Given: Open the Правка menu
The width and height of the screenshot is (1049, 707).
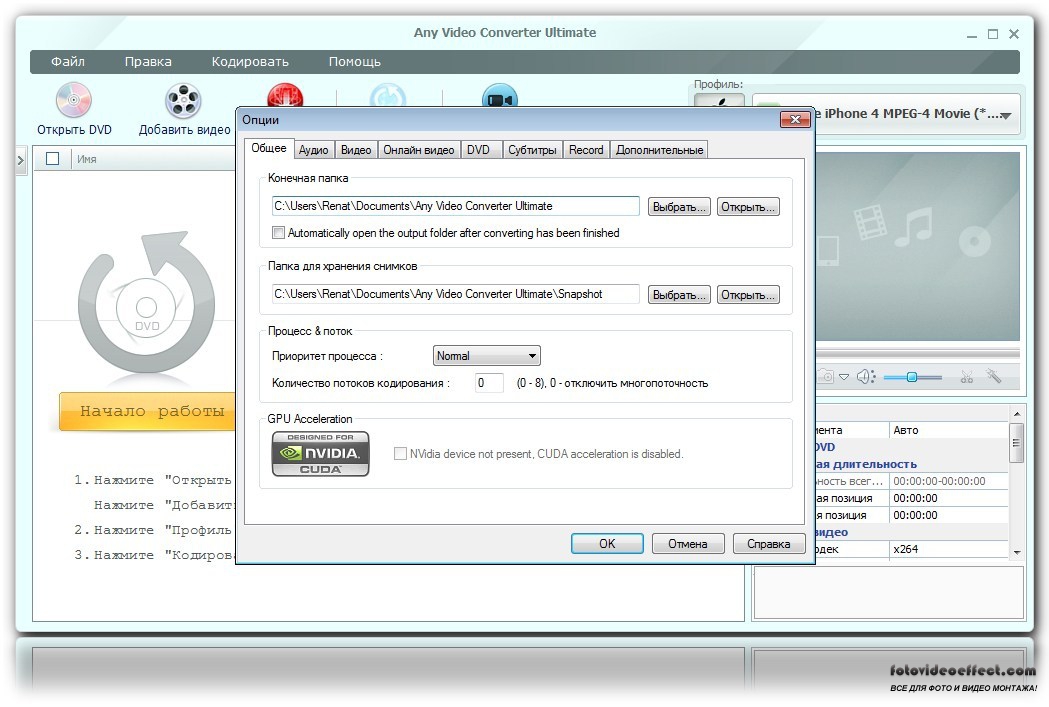Looking at the screenshot, I should click(148, 62).
